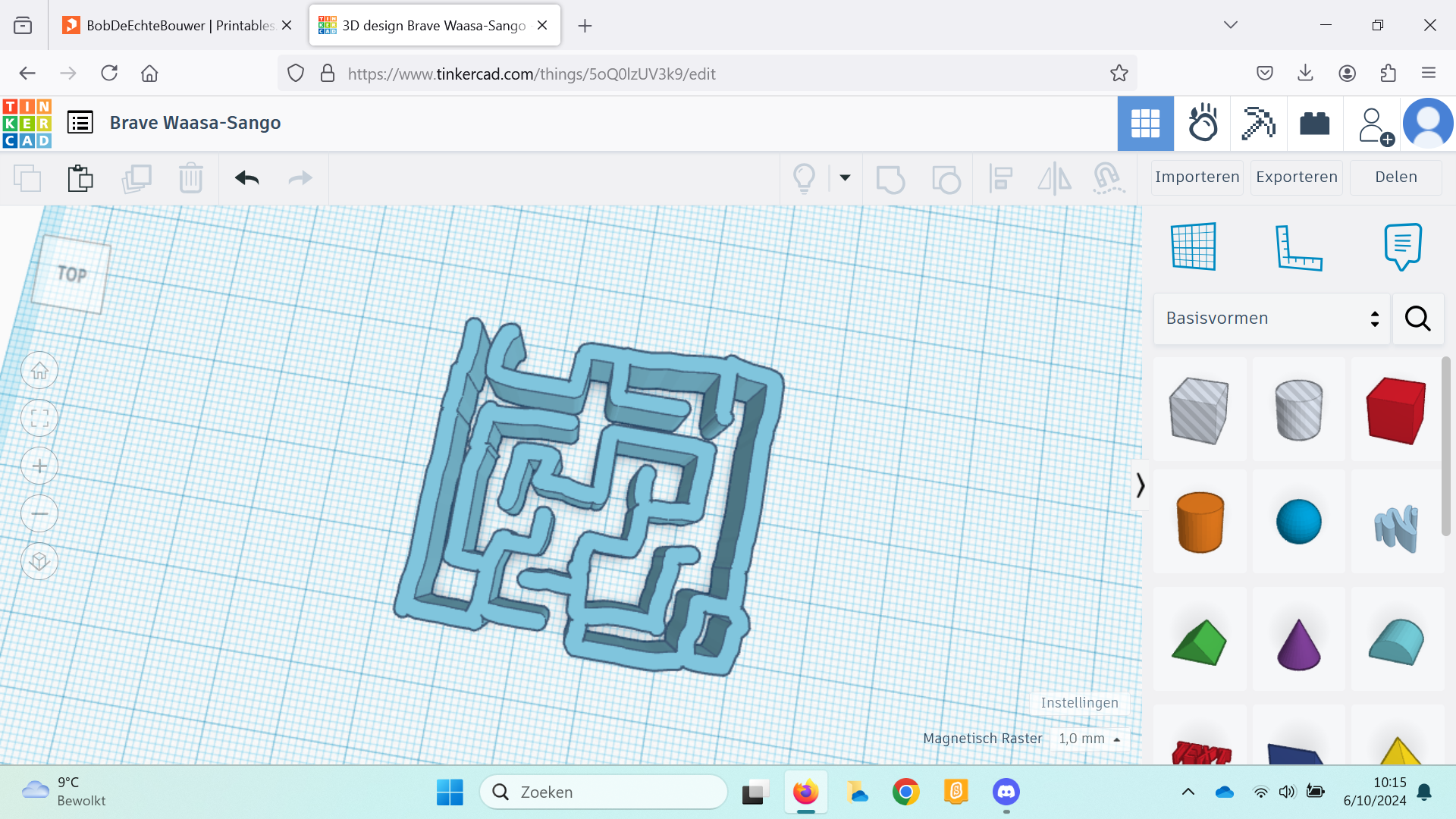Select the Notes tool icon
This screenshot has width=1456, height=819.
(1402, 246)
